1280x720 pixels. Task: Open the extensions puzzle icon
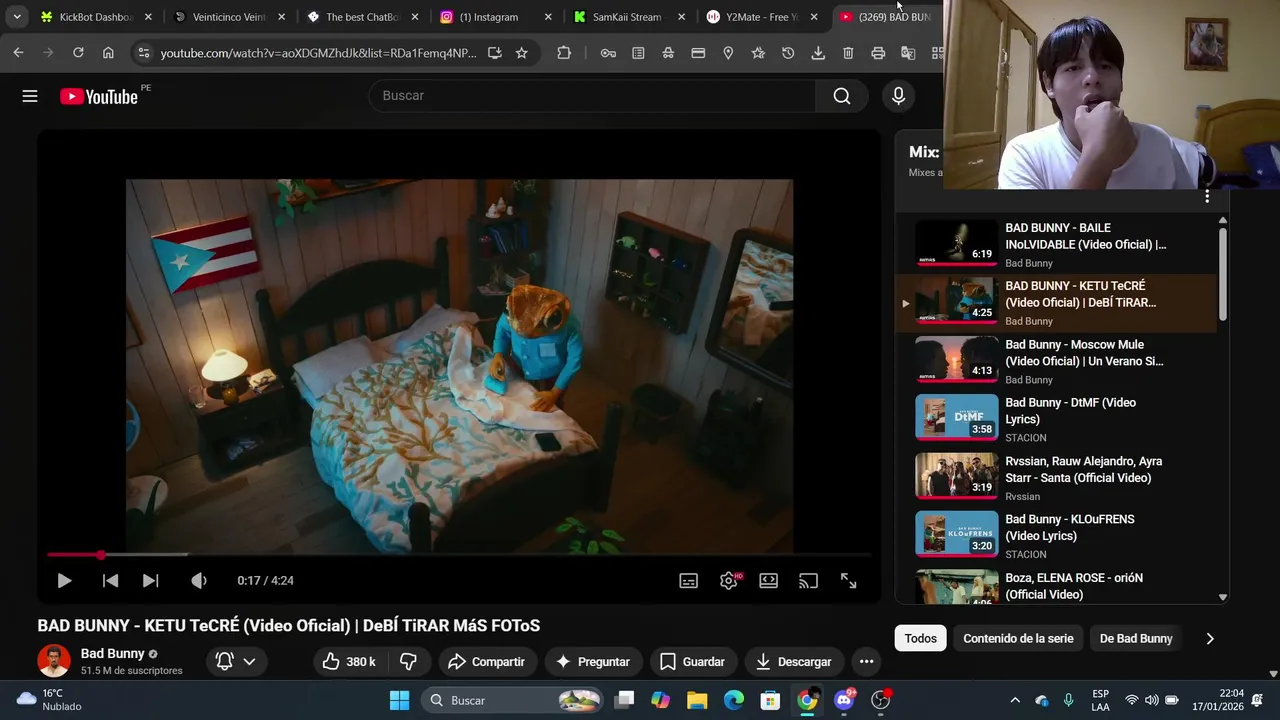pos(564,53)
